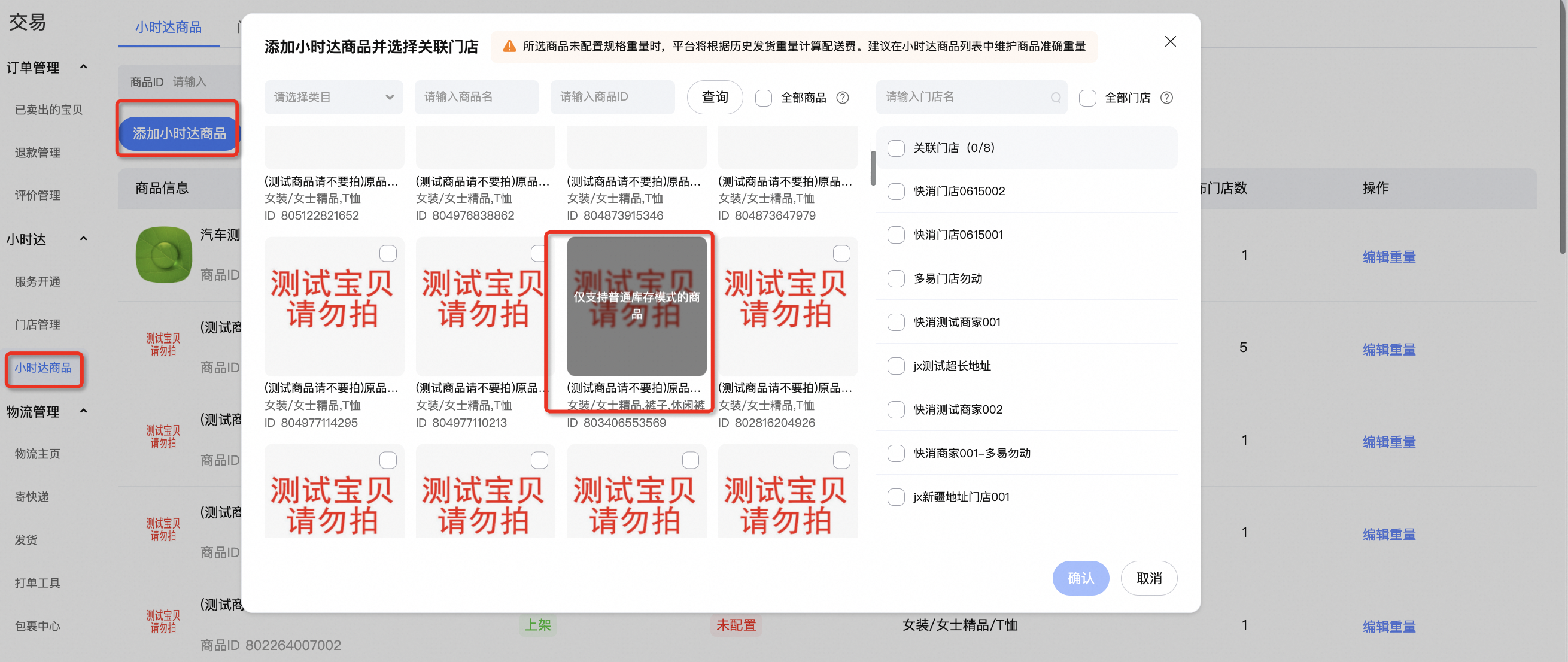Image resolution: width=1568 pixels, height=662 pixels.
Task: Select store 快消门店0615002
Action: click(x=896, y=191)
